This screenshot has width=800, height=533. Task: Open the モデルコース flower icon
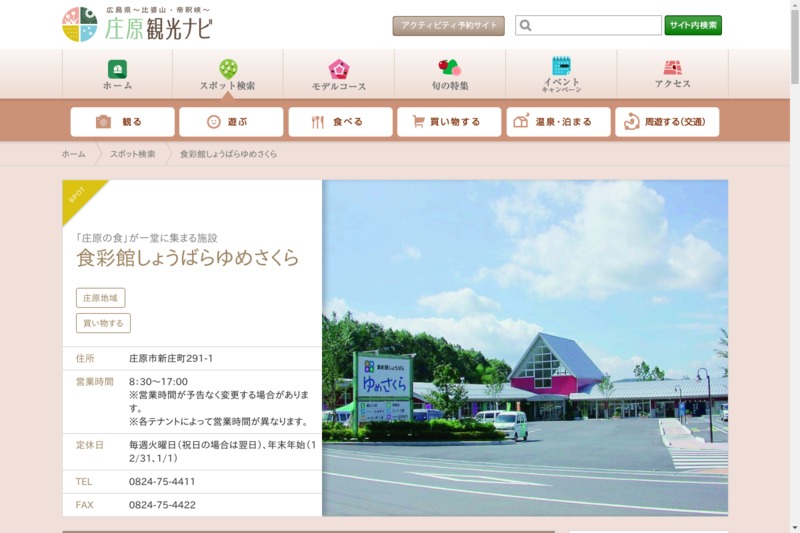tap(338, 69)
